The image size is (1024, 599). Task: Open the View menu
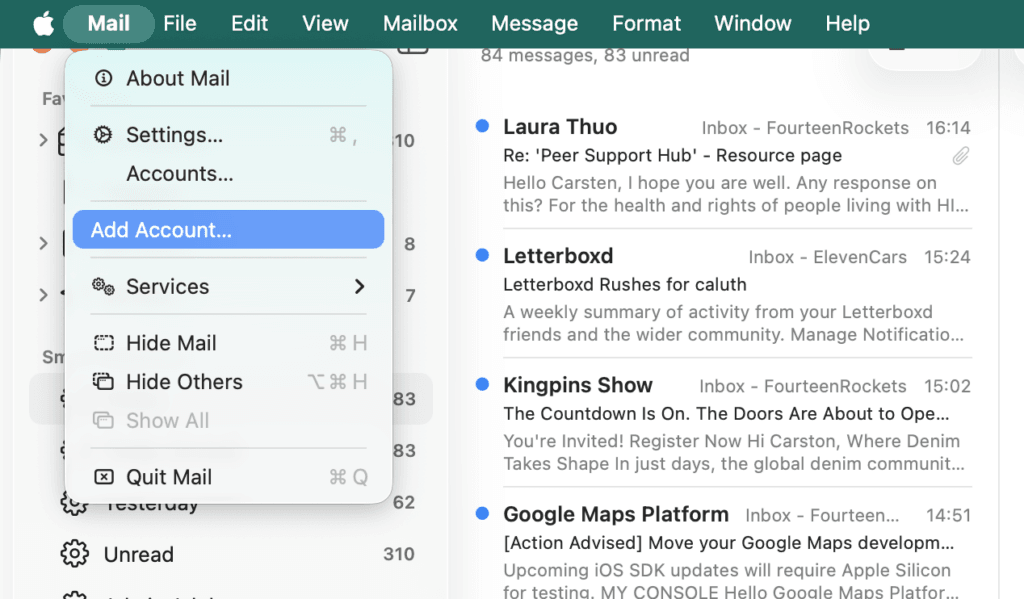(x=325, y=24)
